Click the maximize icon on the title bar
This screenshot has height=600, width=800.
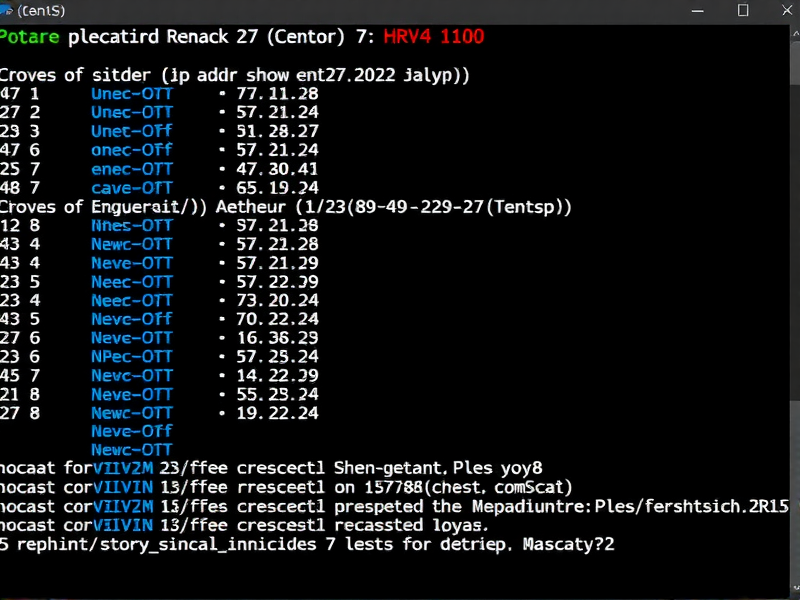(x=742, y=11)
